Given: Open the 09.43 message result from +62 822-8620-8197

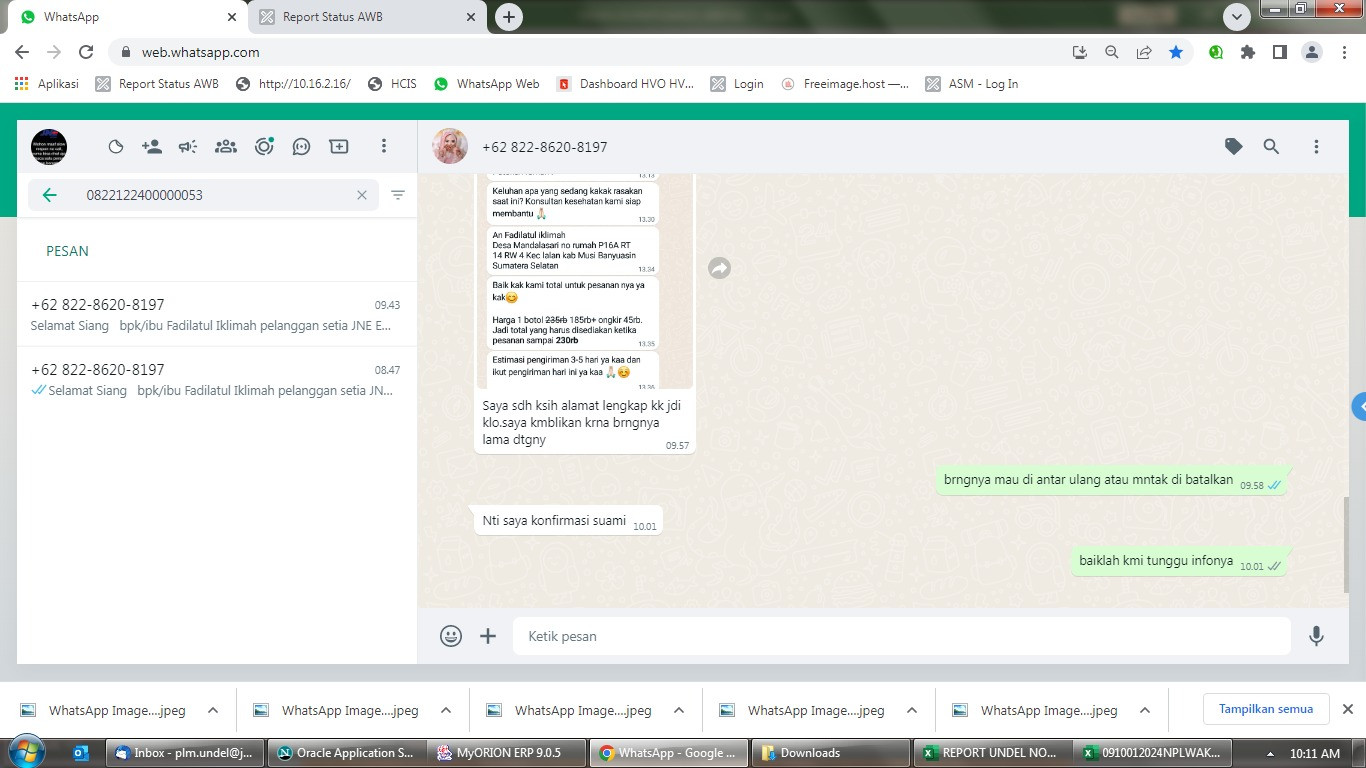Looking at the screenshot, I should tap(216, 314).
